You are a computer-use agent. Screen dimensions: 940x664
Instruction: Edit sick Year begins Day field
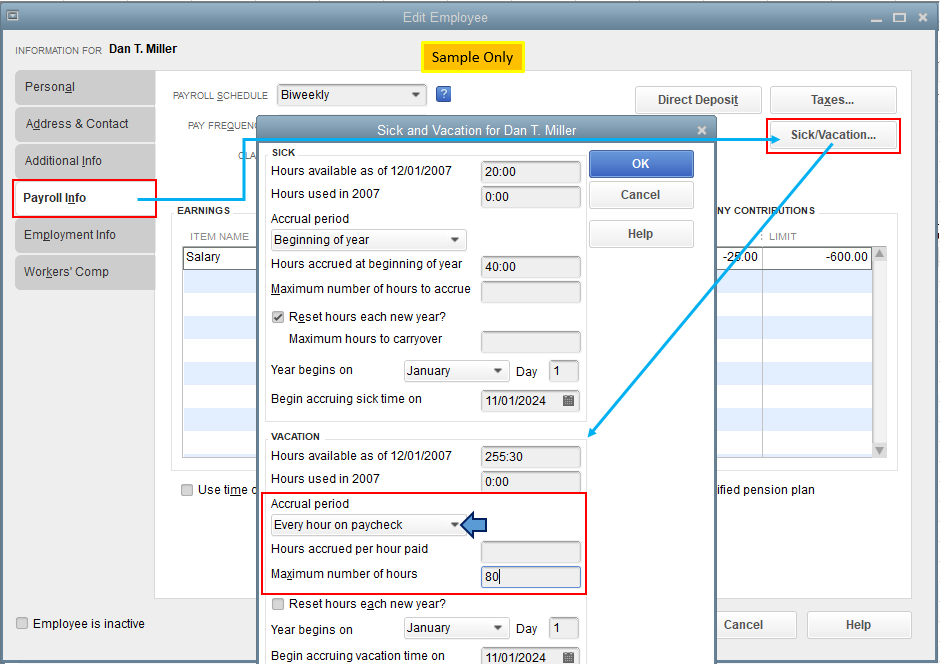(564, 371)
